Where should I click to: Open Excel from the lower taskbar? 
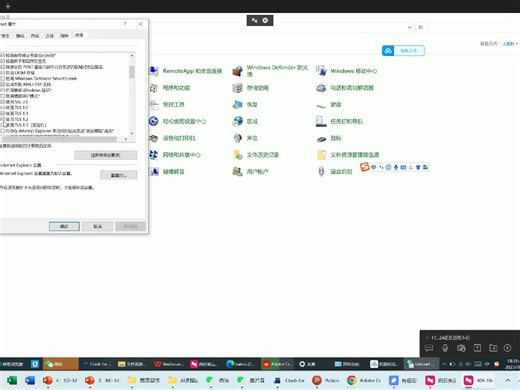click(12, 380)
